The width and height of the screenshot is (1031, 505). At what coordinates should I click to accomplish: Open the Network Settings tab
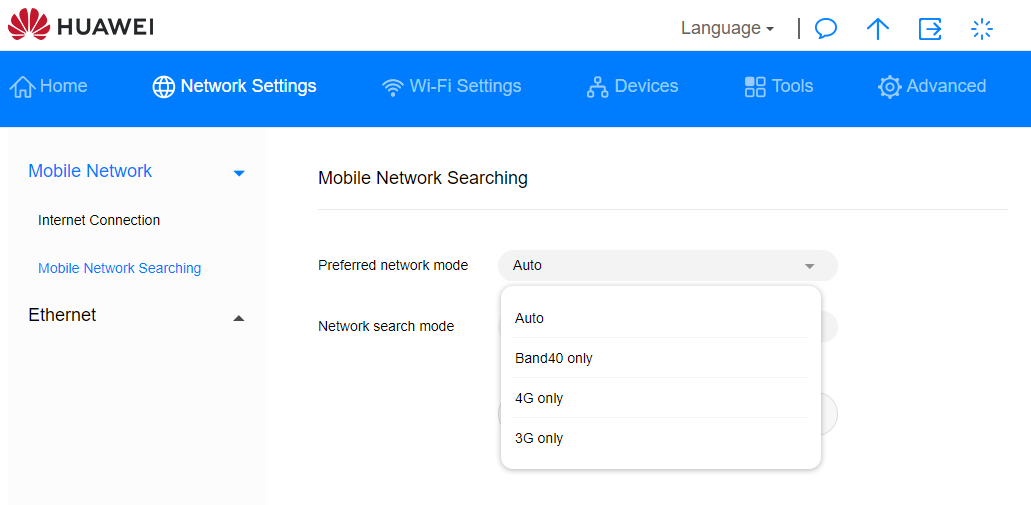point(234,86)
